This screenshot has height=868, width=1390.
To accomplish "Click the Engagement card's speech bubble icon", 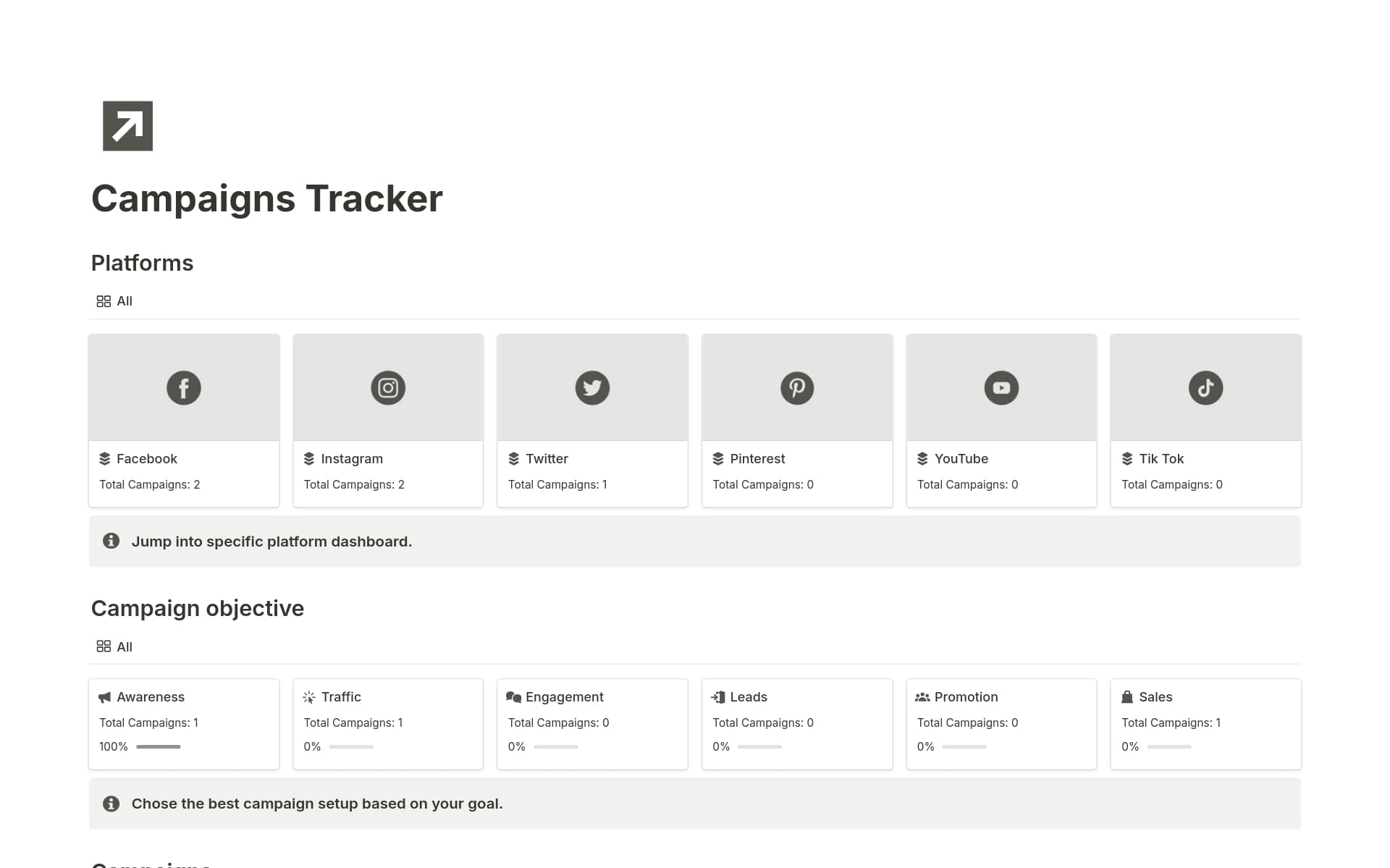I will click(x=513, y=696).
